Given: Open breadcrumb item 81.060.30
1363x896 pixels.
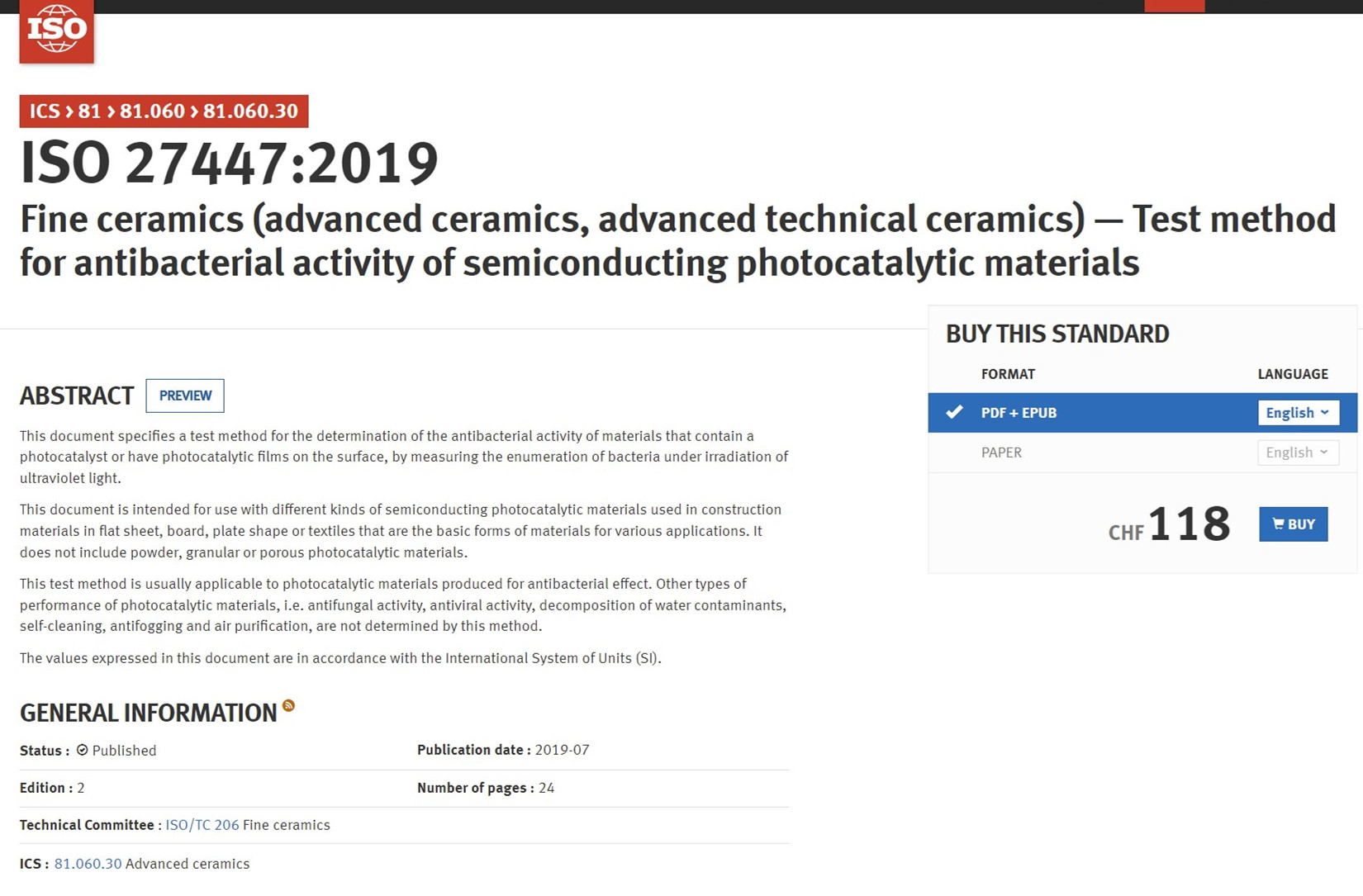Looking at the screenshot, I should [x=250, y=111].
